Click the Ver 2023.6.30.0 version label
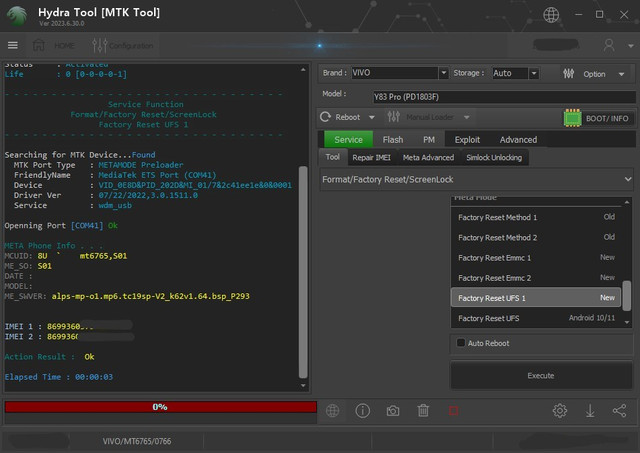Image resolution: width=640 pixels, height=453 pixels. click(62, 24)
